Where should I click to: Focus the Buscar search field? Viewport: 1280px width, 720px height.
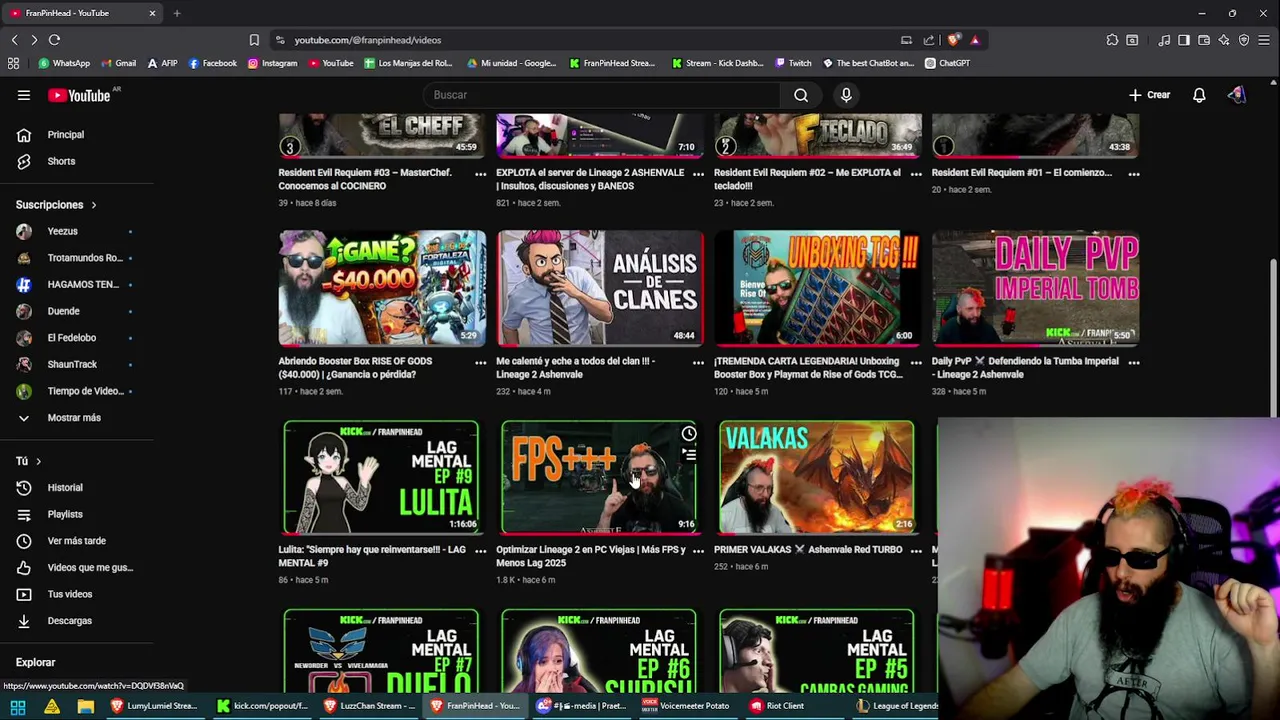tap(601, 95)
